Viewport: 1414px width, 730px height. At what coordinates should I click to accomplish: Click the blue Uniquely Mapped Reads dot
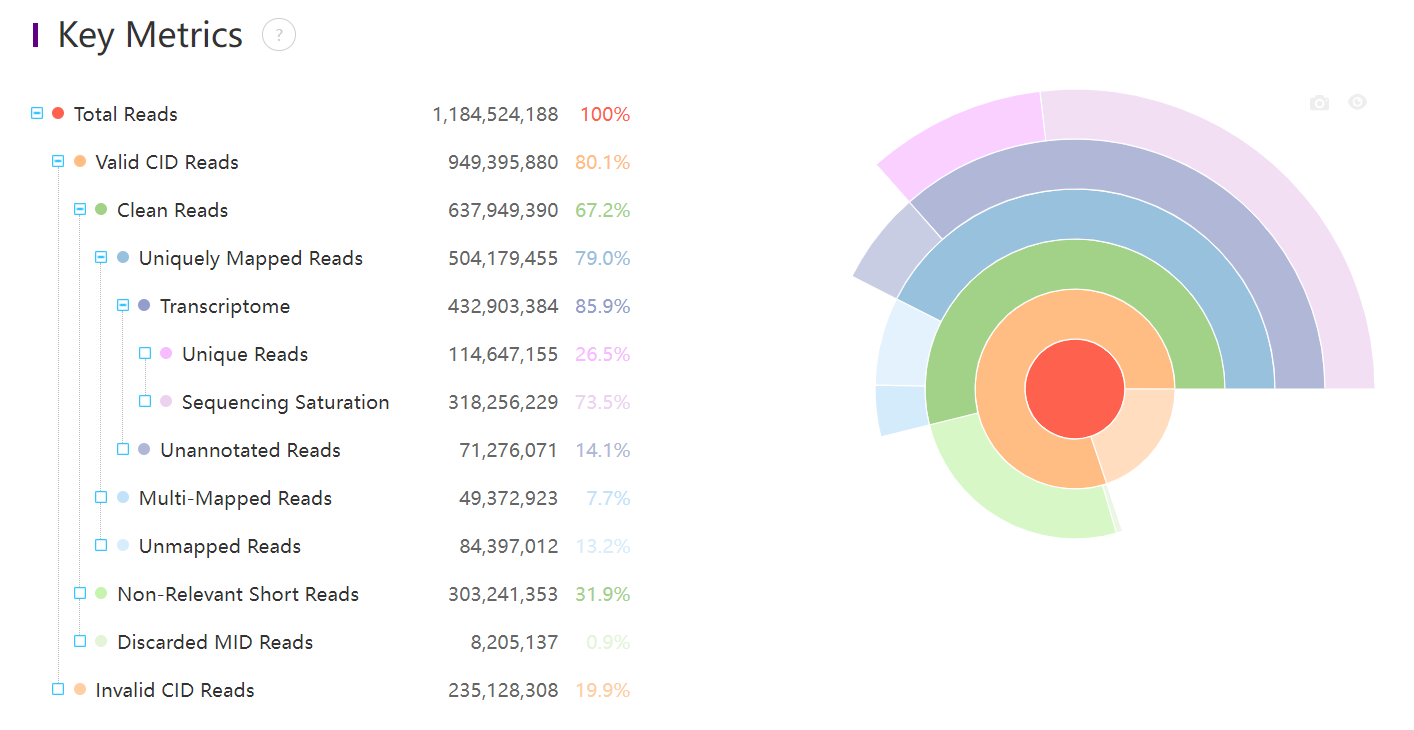click(x=123, y=257)
